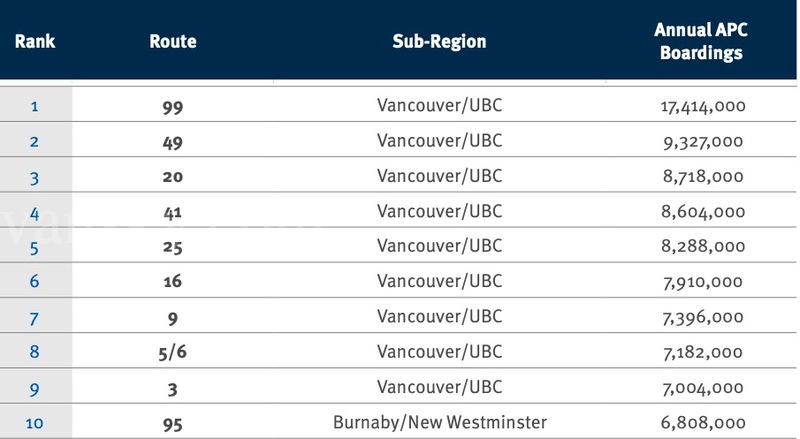Select route 16 cell
The width and height of the screenshot is (800, 439).
click(x=173, y=282)
